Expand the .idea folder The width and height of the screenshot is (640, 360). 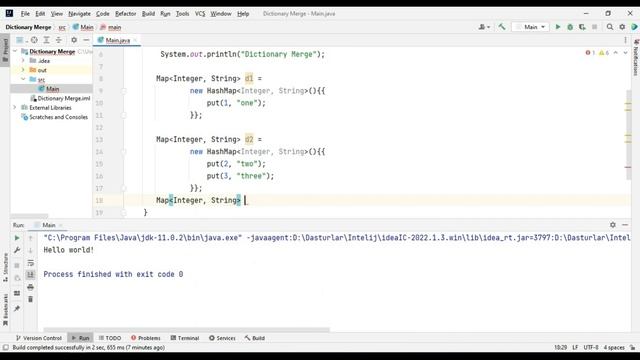point(23,61)
